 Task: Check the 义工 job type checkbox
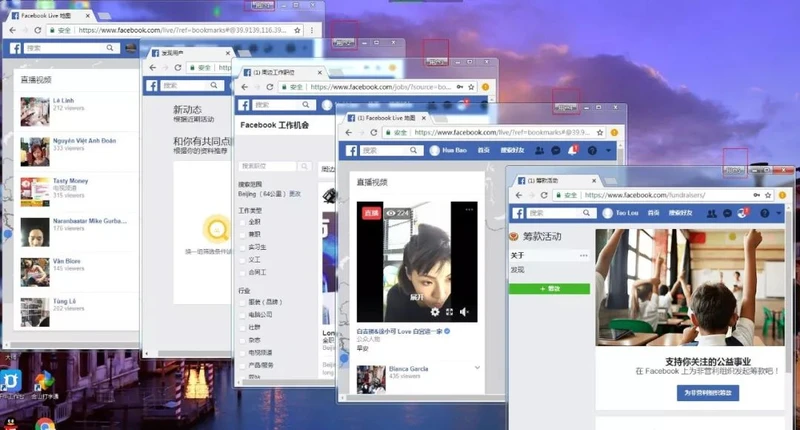(x=243, y=260)
